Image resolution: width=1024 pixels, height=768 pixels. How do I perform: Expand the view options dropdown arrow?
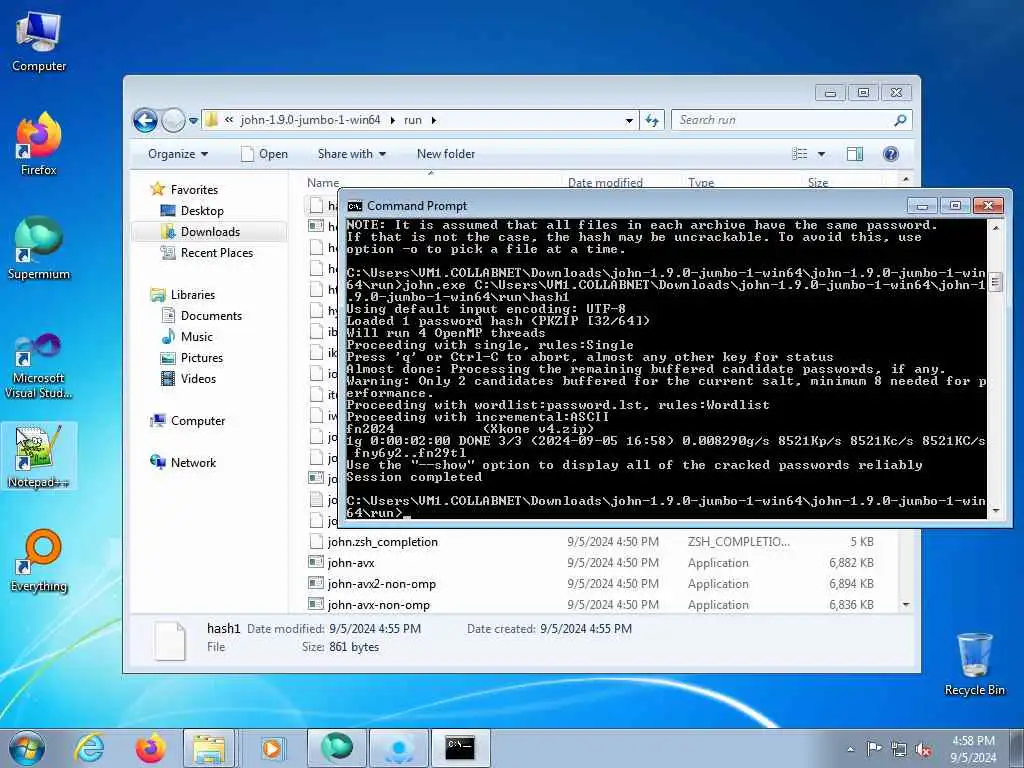point(822,154)
